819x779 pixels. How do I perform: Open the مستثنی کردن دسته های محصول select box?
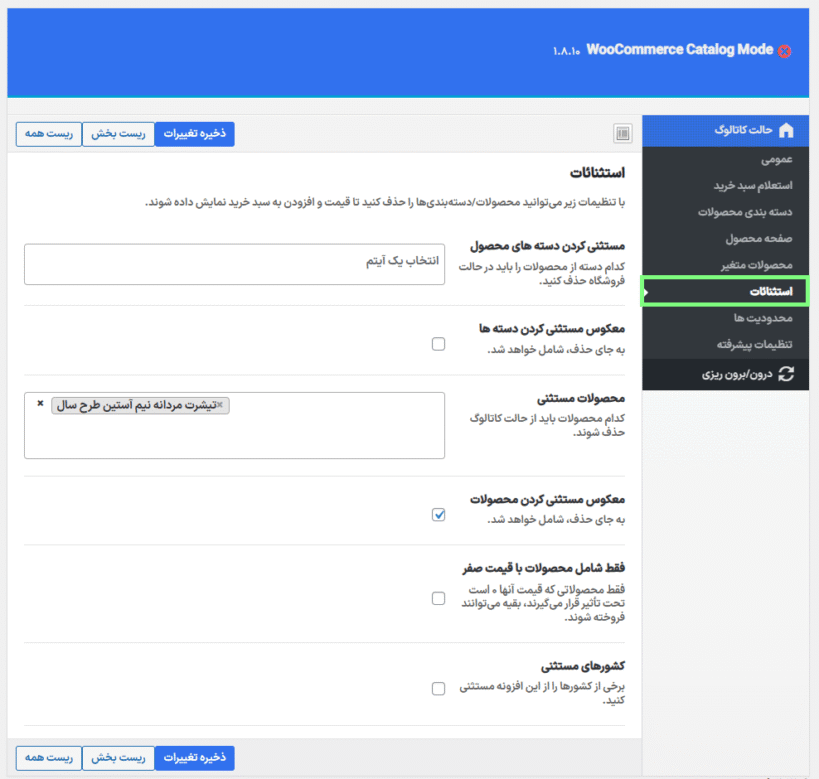[x=235, y=264]
